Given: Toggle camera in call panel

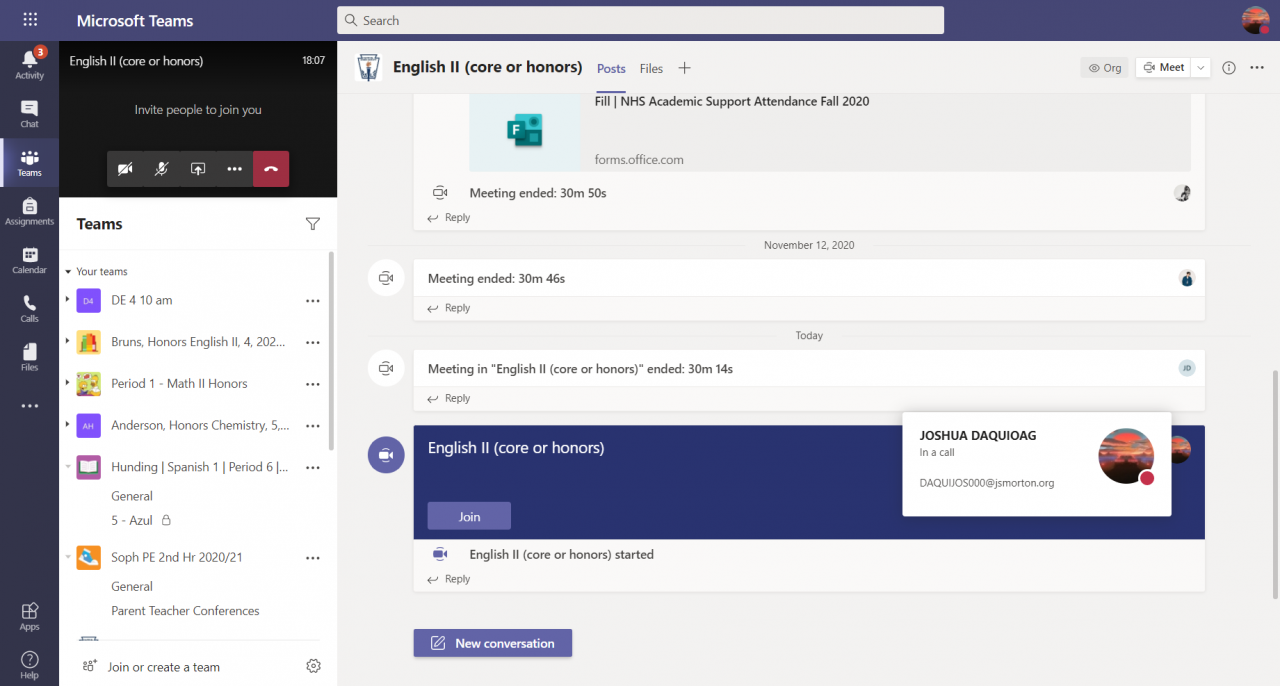Looking at the screenshot, I should point(125,169).
